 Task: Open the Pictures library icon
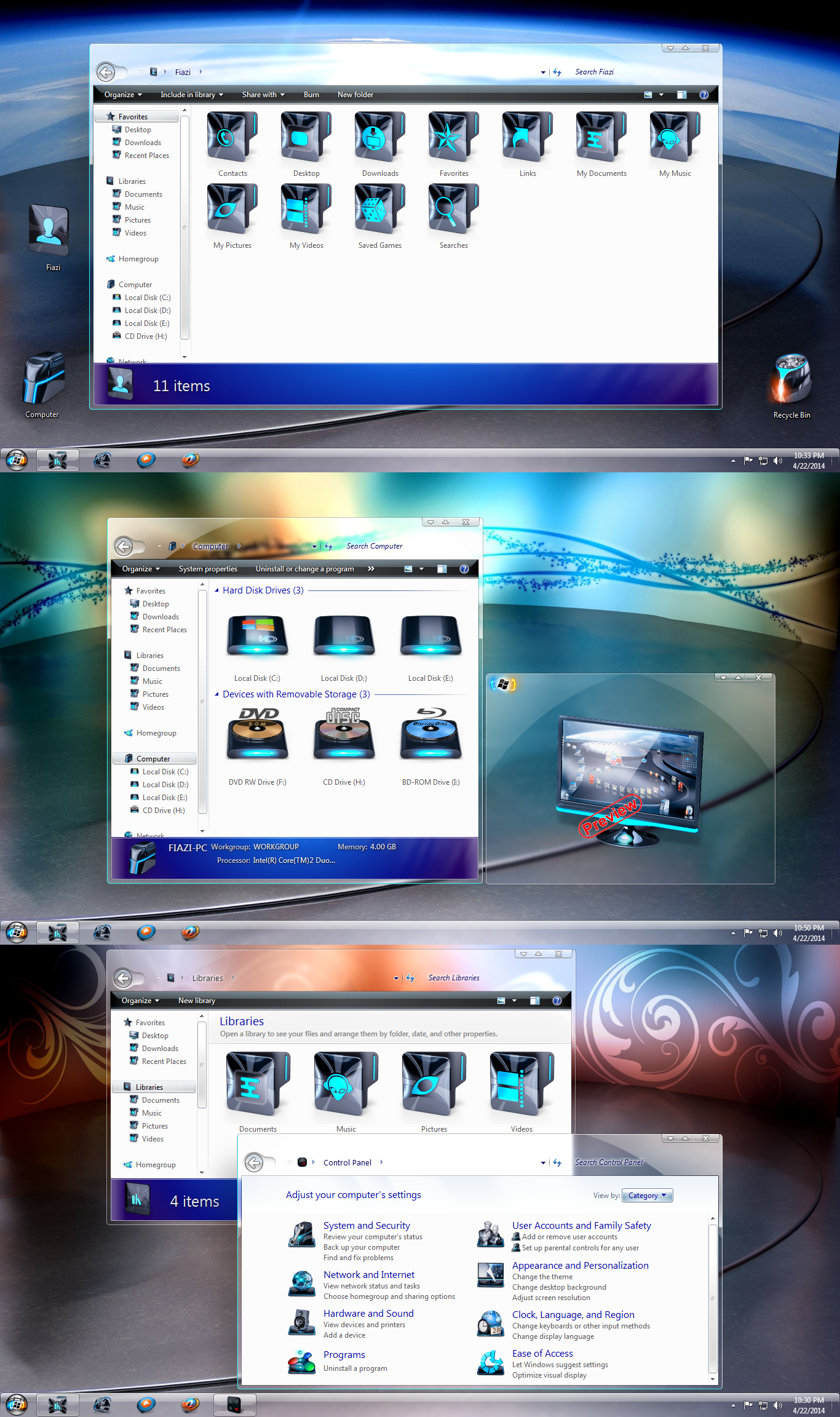(434, 1084)
